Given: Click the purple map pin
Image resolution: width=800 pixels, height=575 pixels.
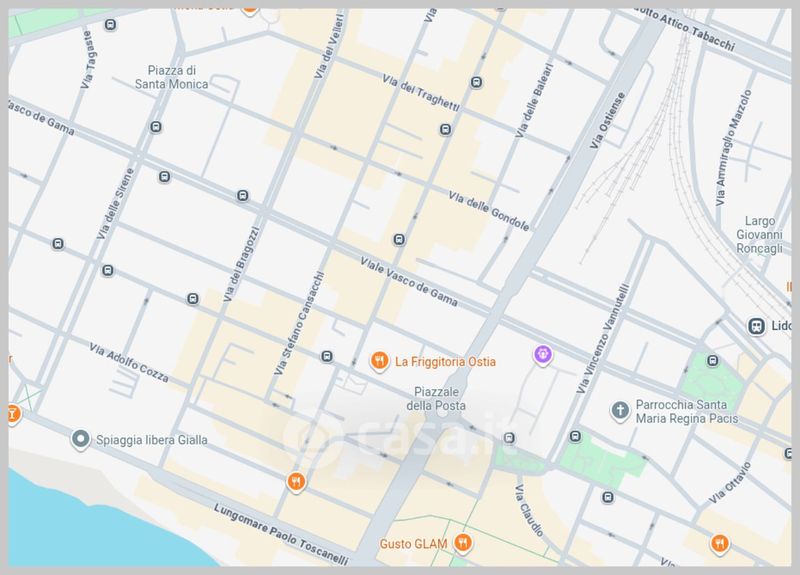Looking at the screenshot, I should (542, 353).
